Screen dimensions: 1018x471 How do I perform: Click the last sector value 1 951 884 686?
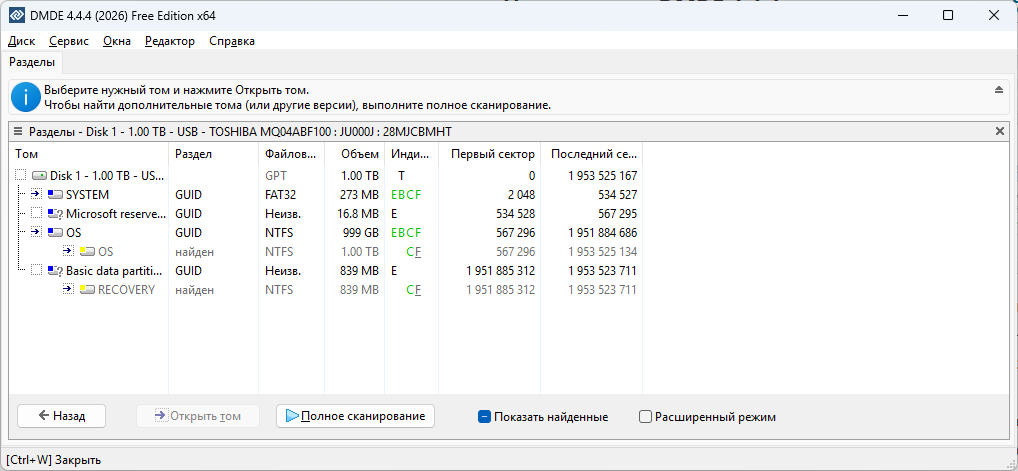coord(602,233)
